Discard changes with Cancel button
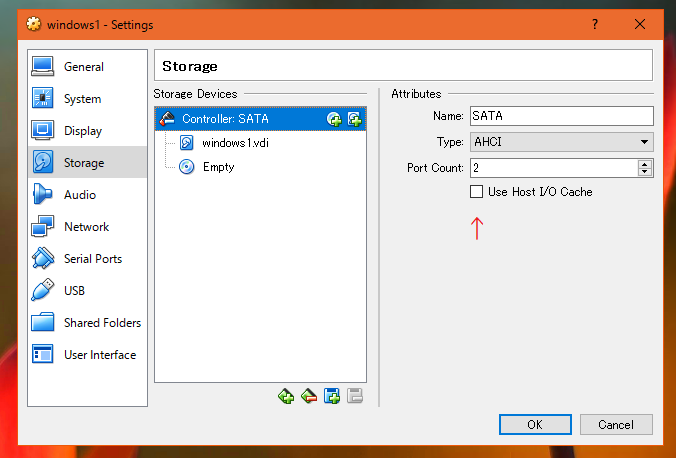This screenshot has width=676, height=458. coord(616,425)
